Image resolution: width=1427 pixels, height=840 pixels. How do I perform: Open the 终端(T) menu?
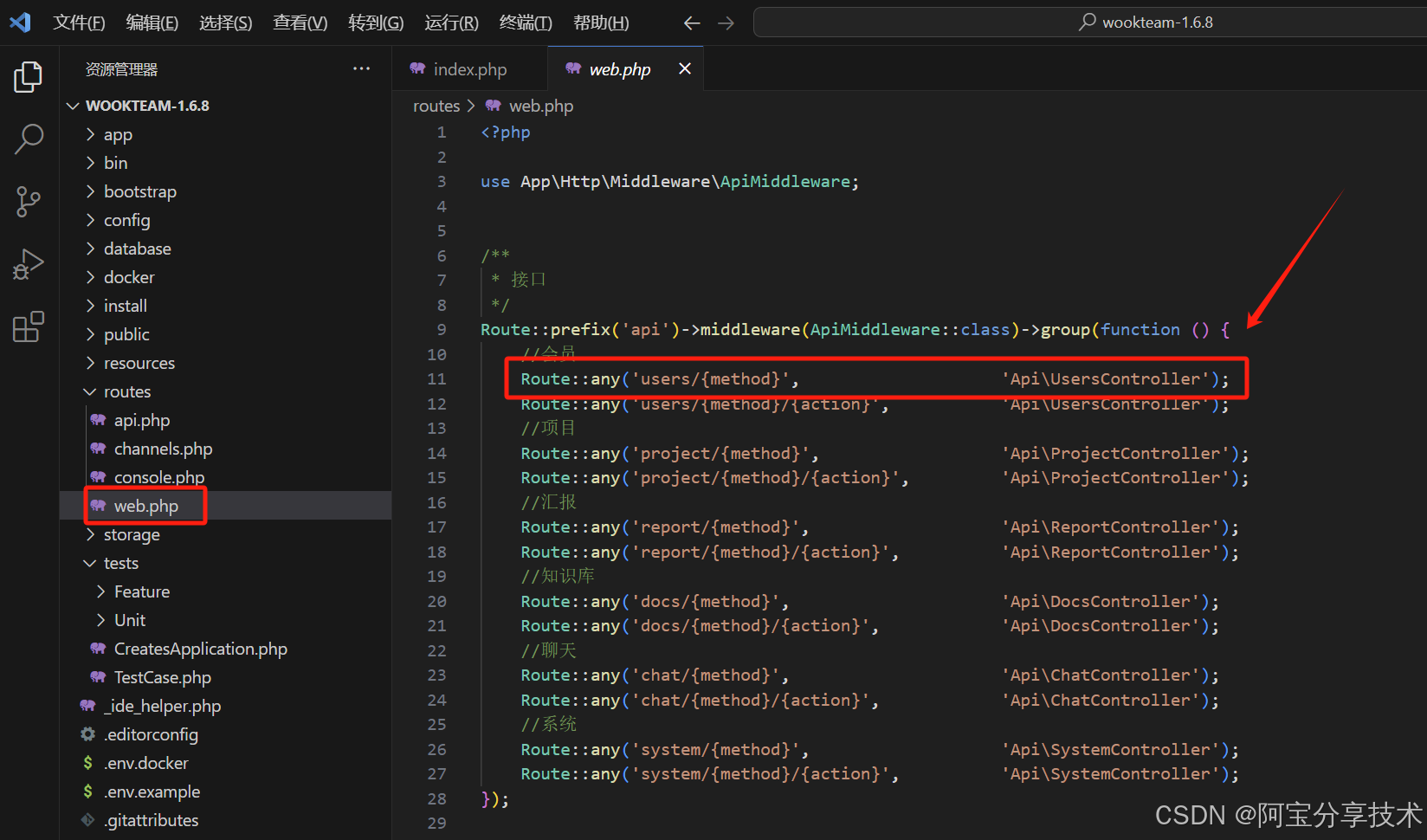526,23
